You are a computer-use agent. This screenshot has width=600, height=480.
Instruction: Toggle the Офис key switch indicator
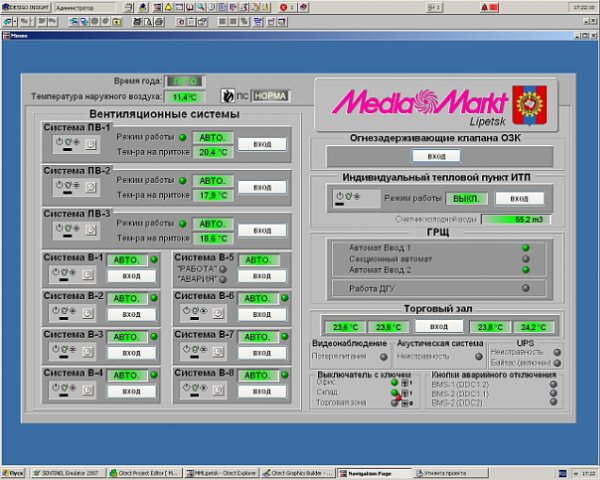point(406,381)
